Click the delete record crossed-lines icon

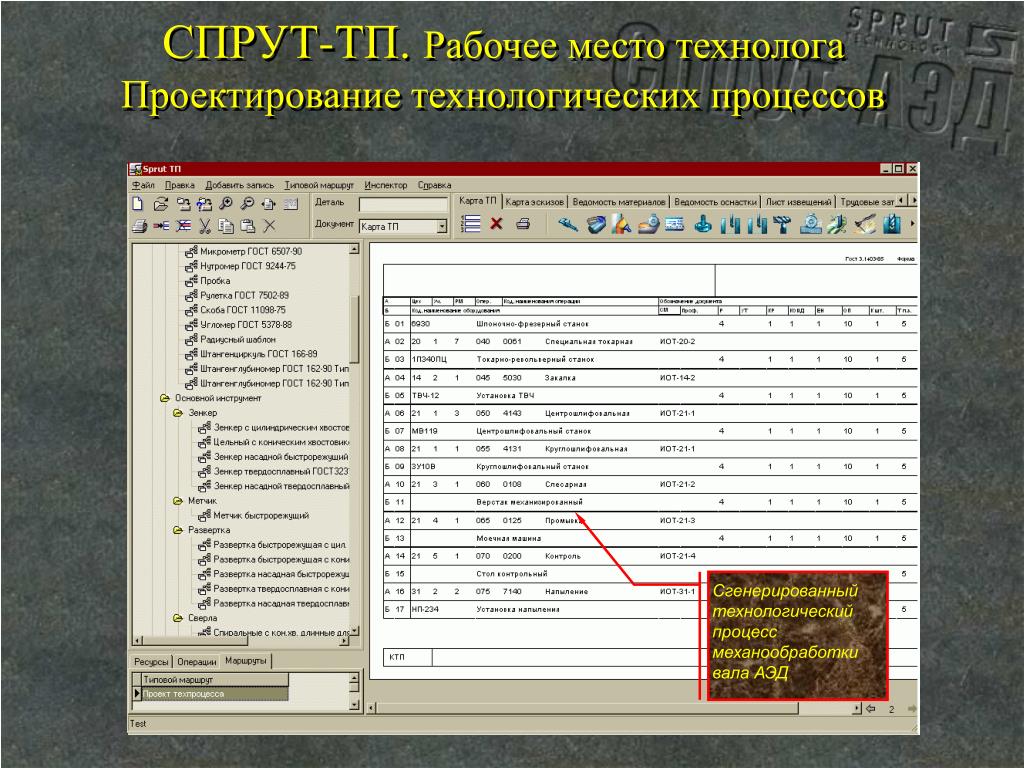pyautogui.click(x=184, y=226)
